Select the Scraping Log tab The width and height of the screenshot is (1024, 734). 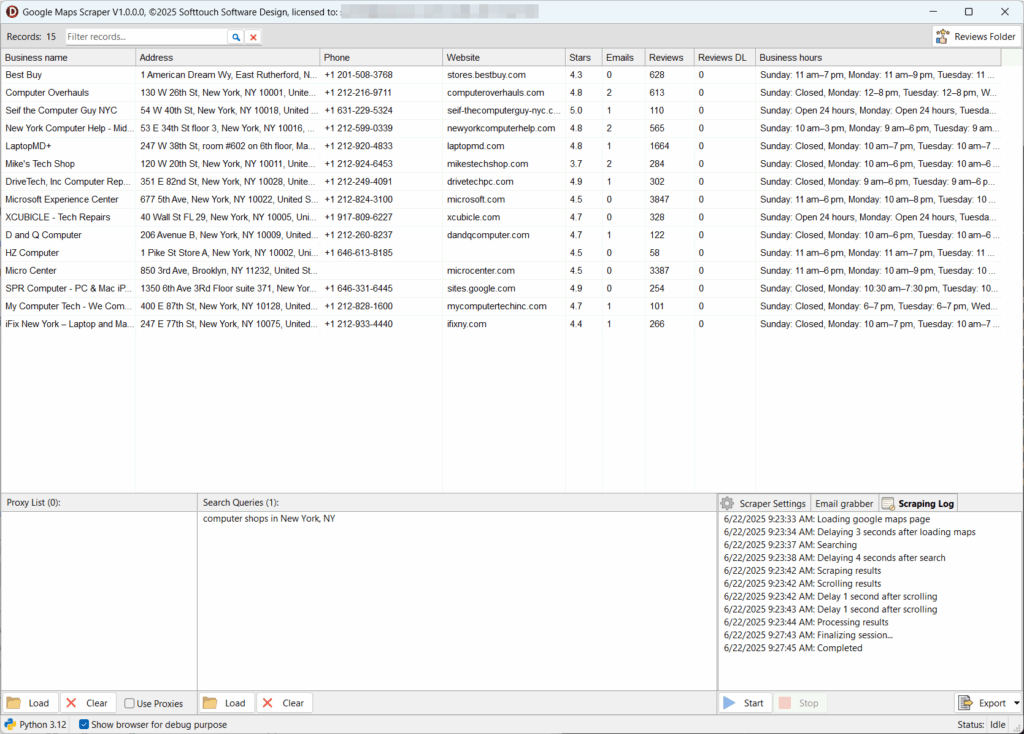point(918,503)
